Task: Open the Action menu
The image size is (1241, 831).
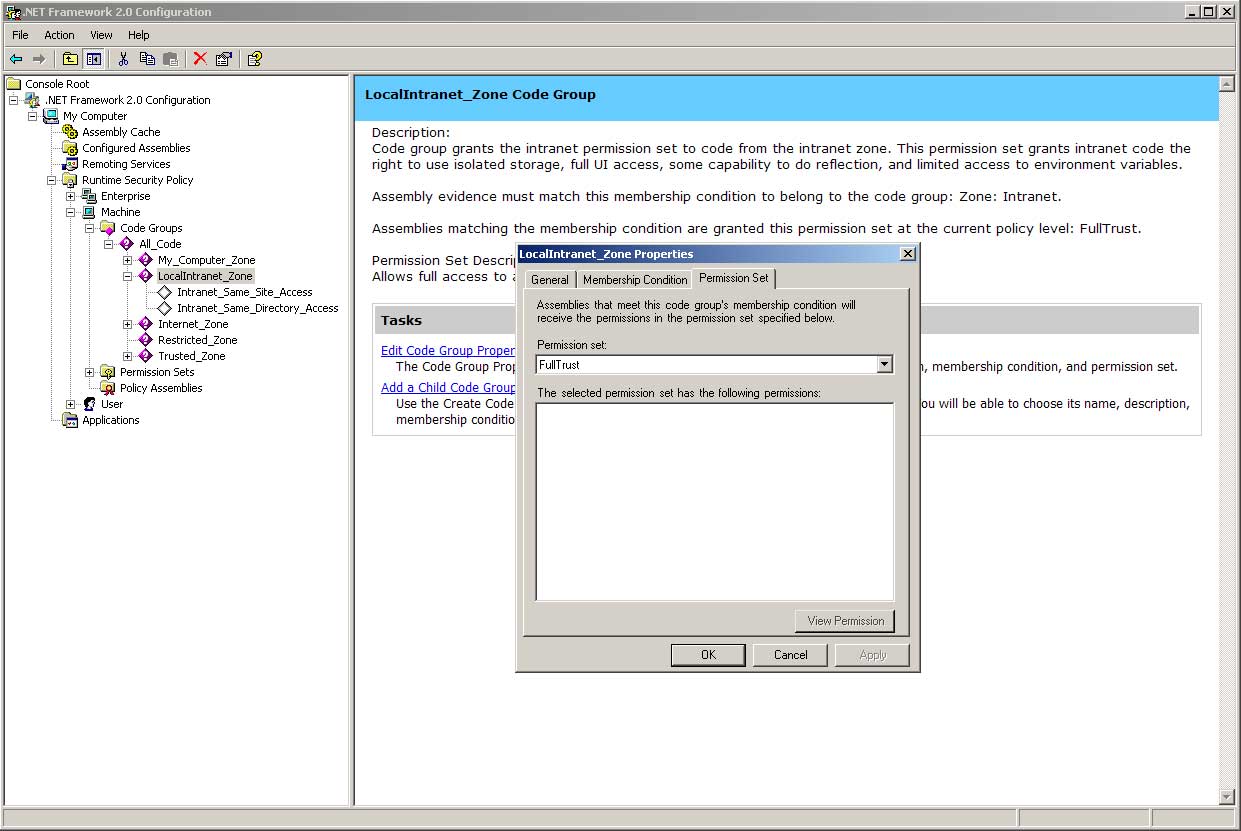Action: 59,35
